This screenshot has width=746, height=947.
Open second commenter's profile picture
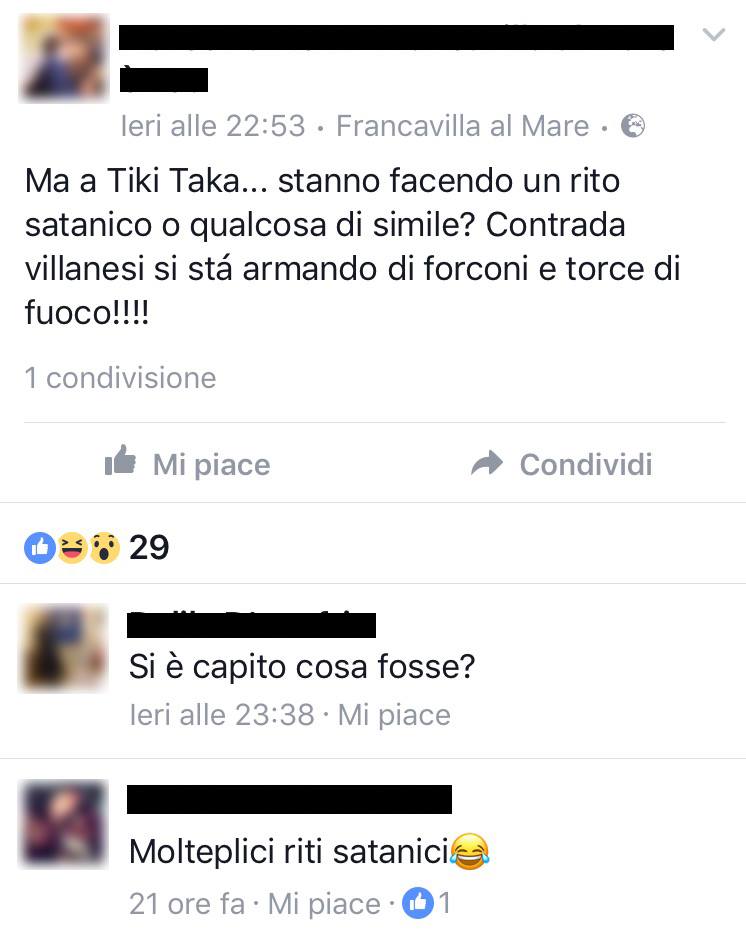(64, 824)
